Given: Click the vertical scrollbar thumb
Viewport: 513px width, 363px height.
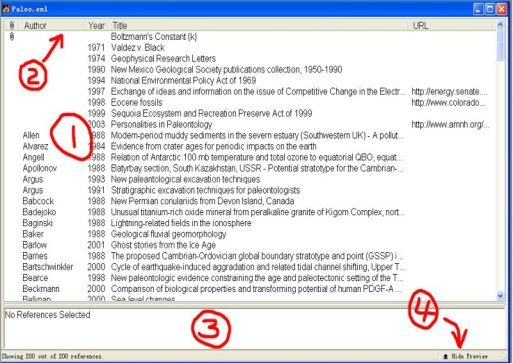Looking at the screenshot, I should (500, 45).
